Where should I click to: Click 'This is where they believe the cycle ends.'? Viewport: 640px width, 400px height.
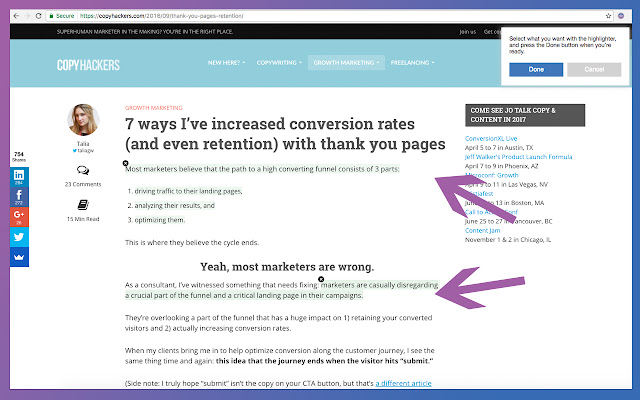pyautogui.click(x=192, y=242)
